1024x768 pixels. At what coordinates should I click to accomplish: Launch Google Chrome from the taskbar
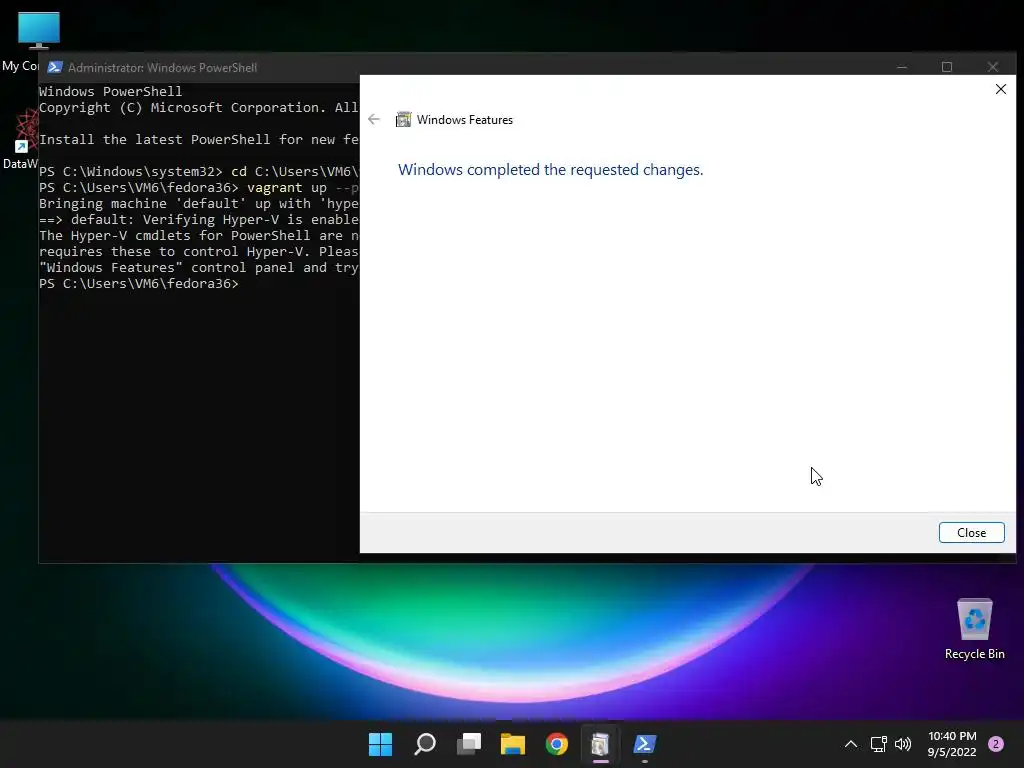click(x=556, y=744)
